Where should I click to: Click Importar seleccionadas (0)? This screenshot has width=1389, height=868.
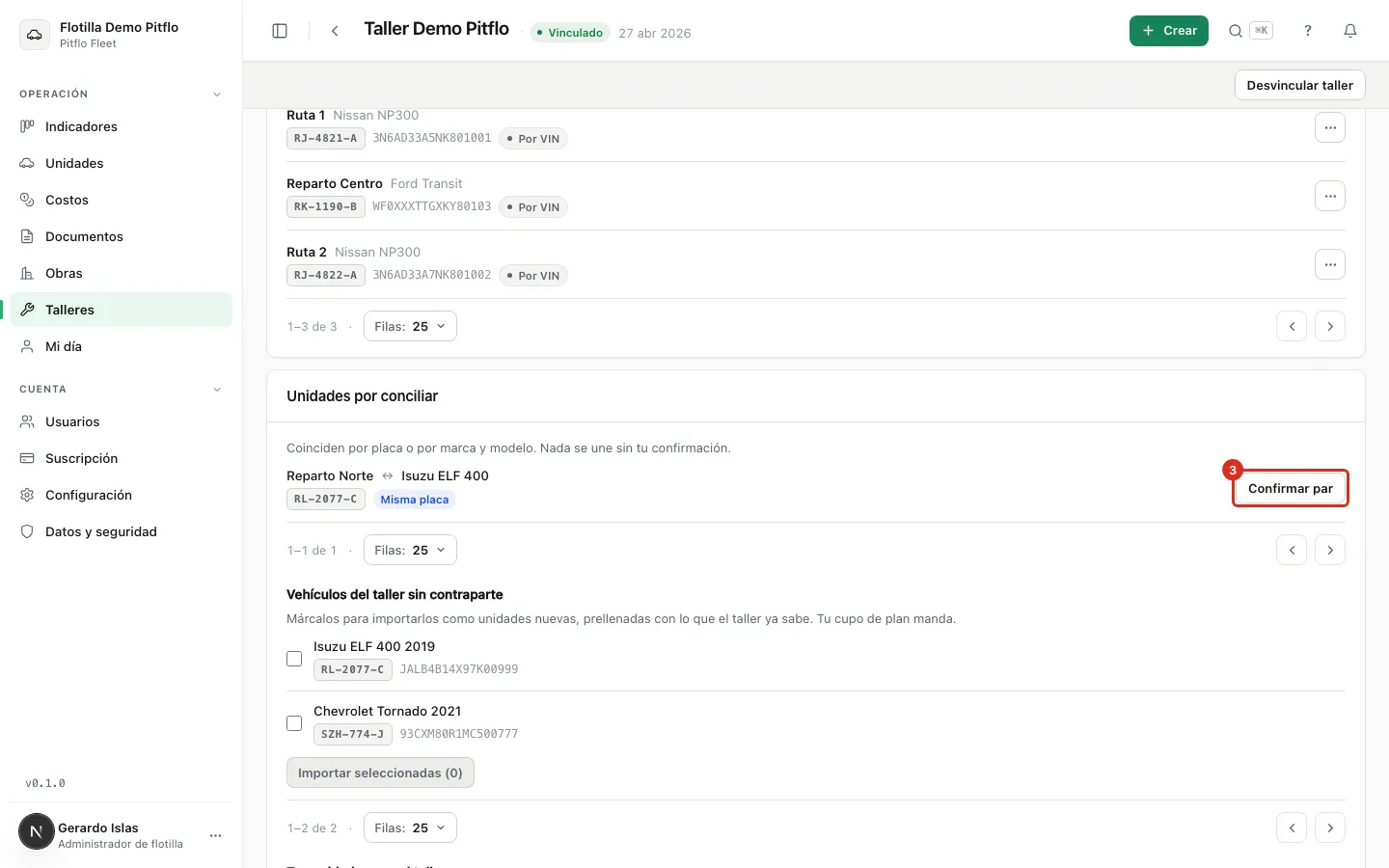click(380, 773)
